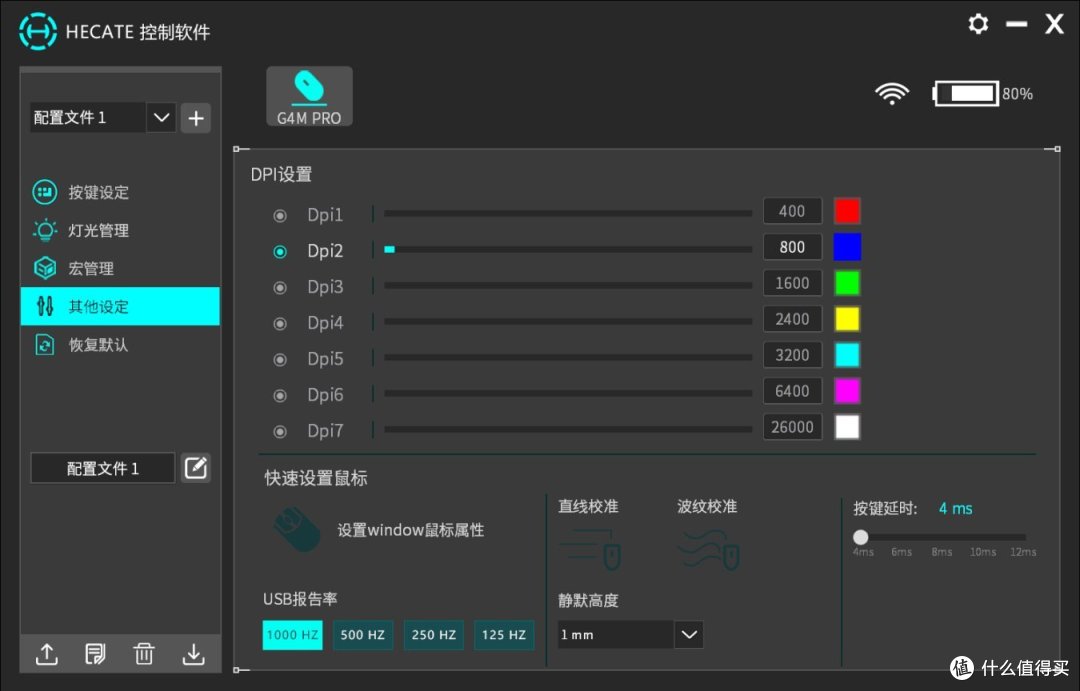Click the save-as document icon
The width and height of the screenshot is (1080, 691).
(95, 654)
